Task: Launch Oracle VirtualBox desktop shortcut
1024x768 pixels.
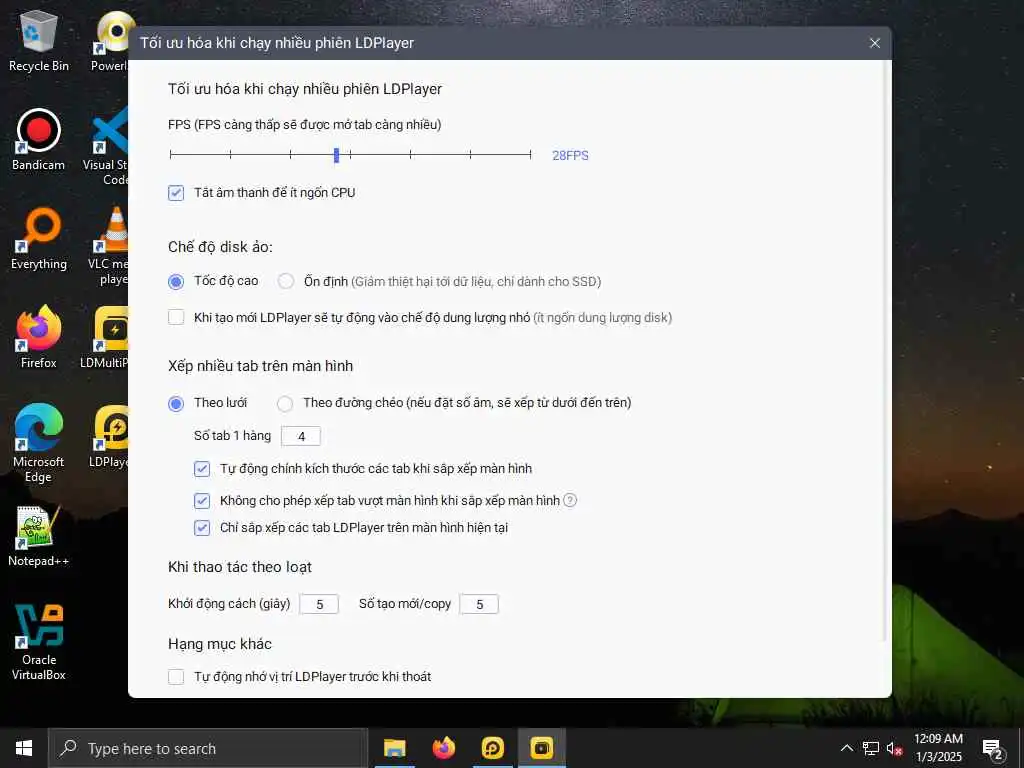Action: pos(39,642)
